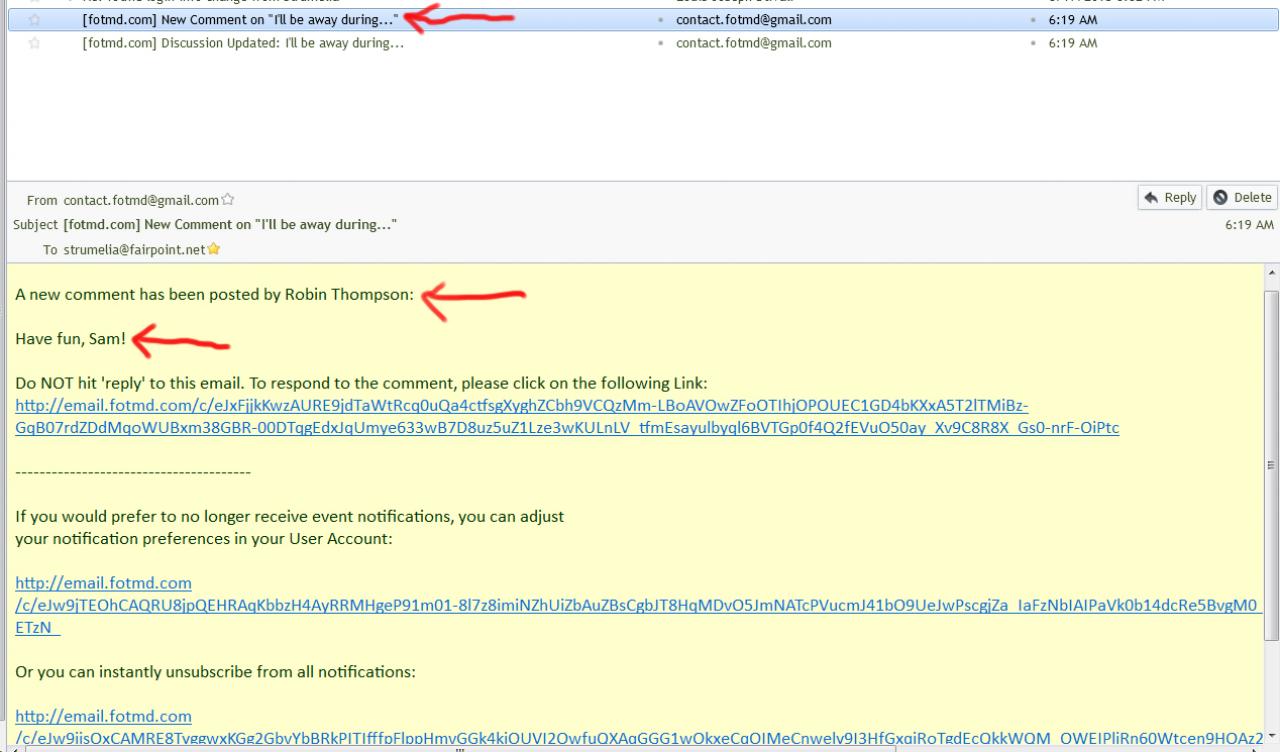Image resolution: width=1280 pixels, height=752 pixels.
Task: Toggle read status dot on "New Comment" row
Action: click(661, 20)
